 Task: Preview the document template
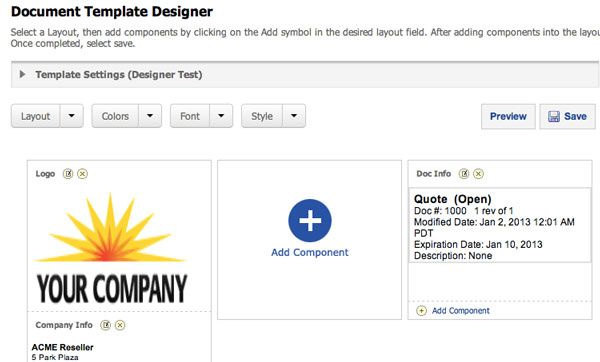(x=508, y=116)
